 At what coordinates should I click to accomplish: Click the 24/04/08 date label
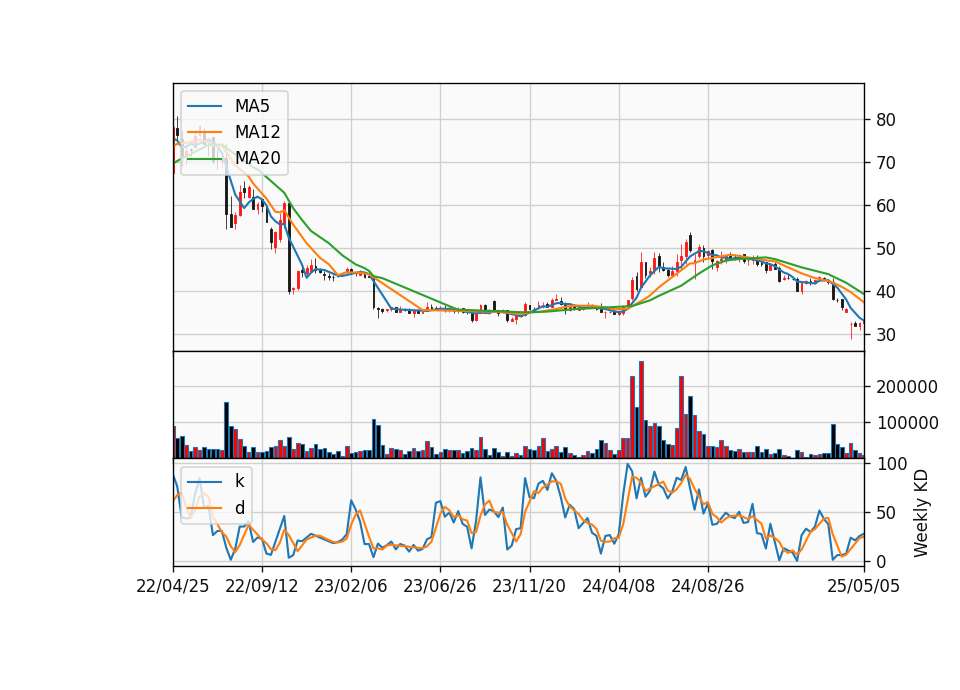point(618,586)
